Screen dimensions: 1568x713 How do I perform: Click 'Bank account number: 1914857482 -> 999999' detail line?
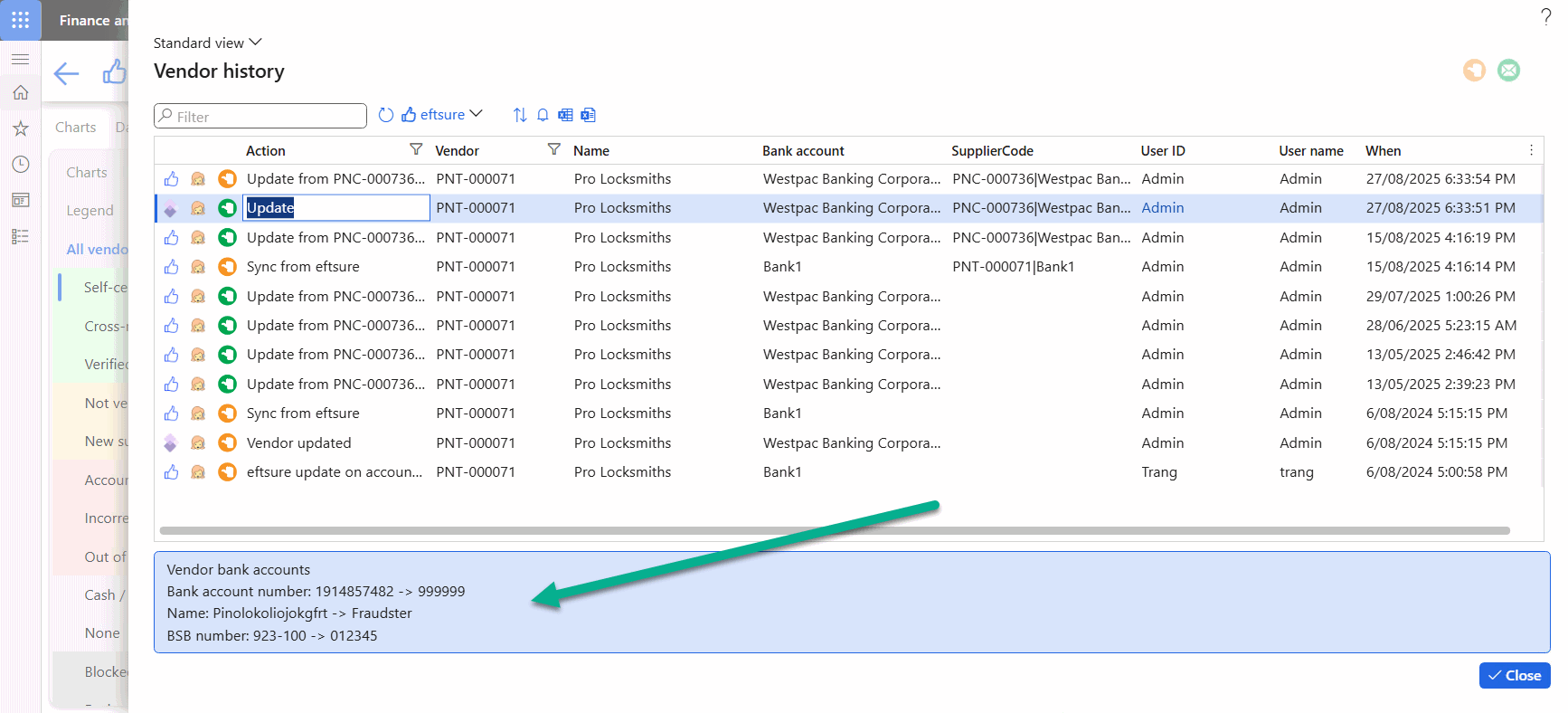tap(316, 592)
